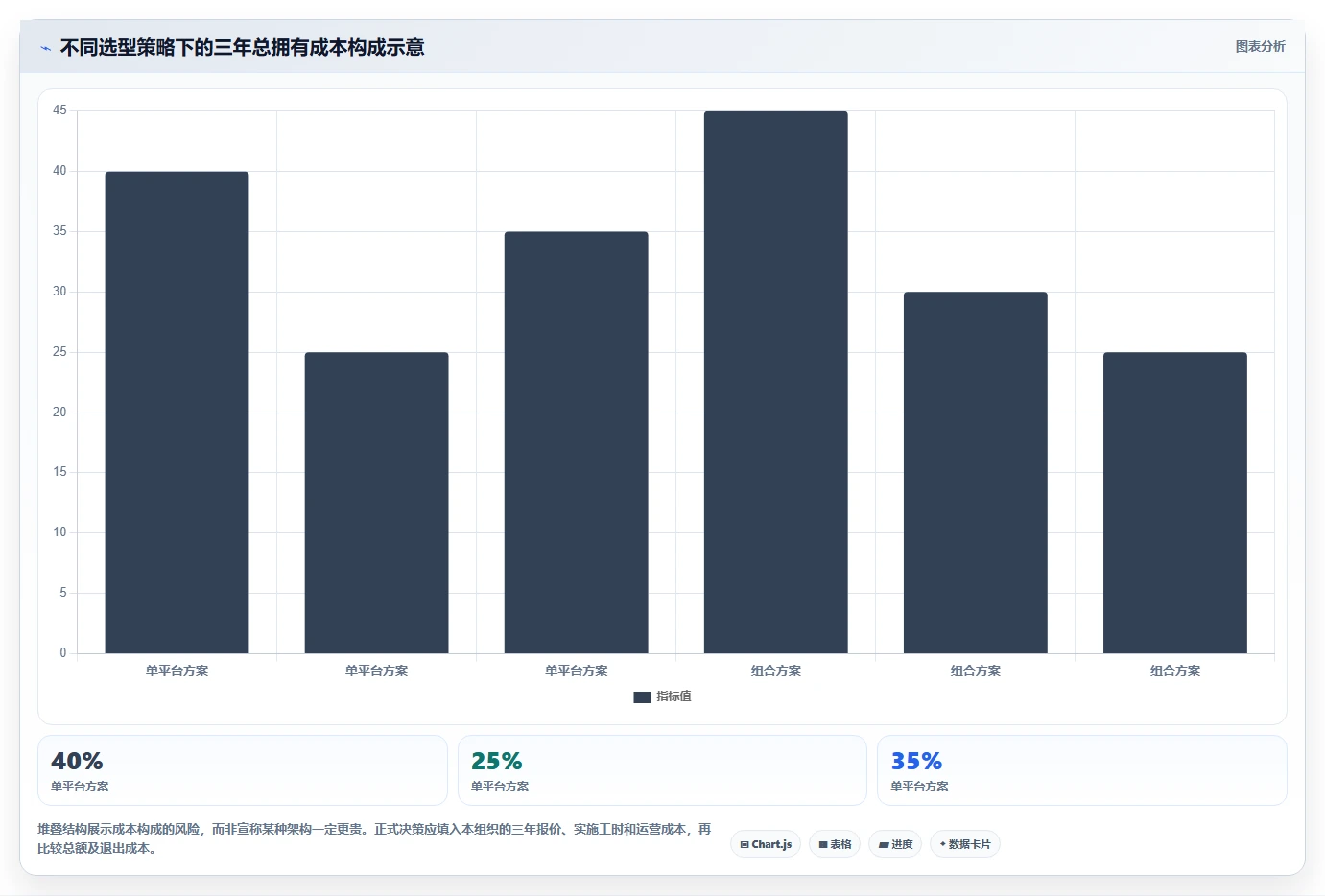Click the title 不同选型策略下的三年总拥有成本构成示意
This screenshot has height=896, width=1325.
[x=242, y=47]
